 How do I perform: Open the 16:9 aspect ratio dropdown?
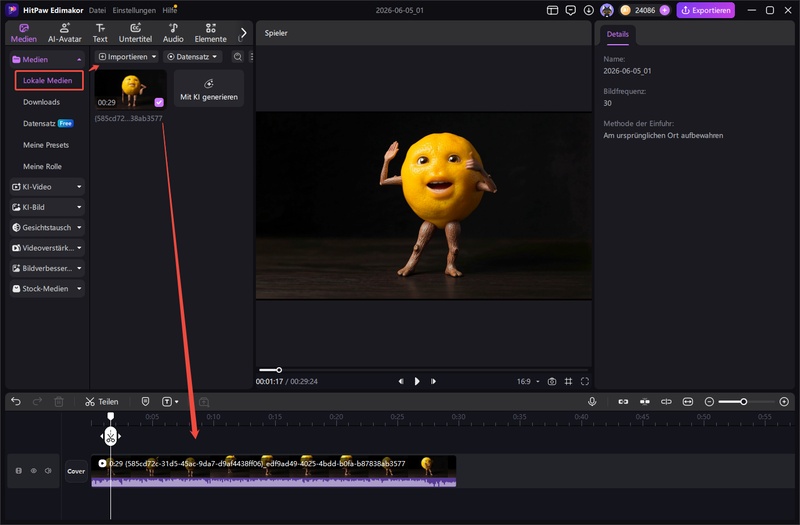pyautogui.click(x=528, y=382)
